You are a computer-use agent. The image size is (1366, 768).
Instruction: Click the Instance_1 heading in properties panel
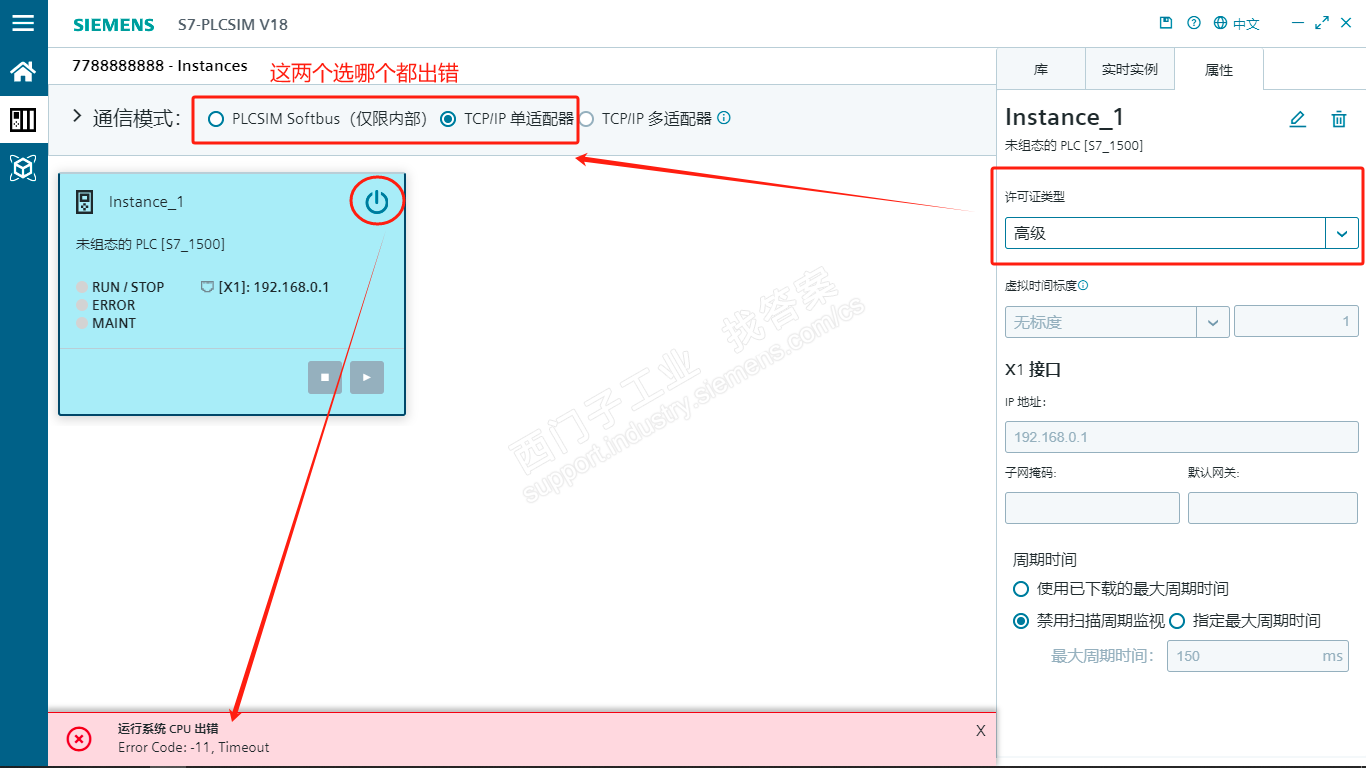coord(1065,117)
